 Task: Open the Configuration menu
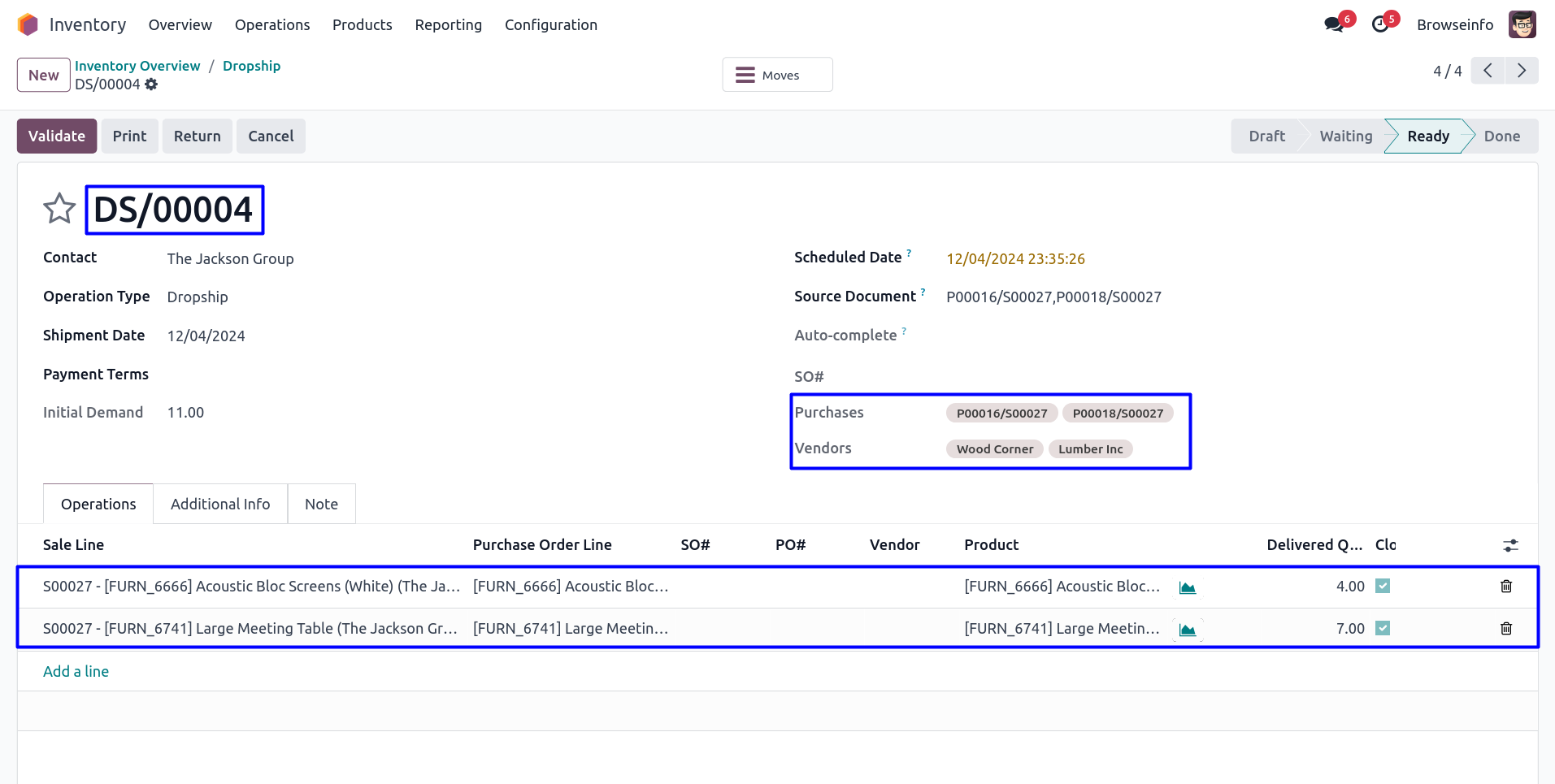[550, 25]
